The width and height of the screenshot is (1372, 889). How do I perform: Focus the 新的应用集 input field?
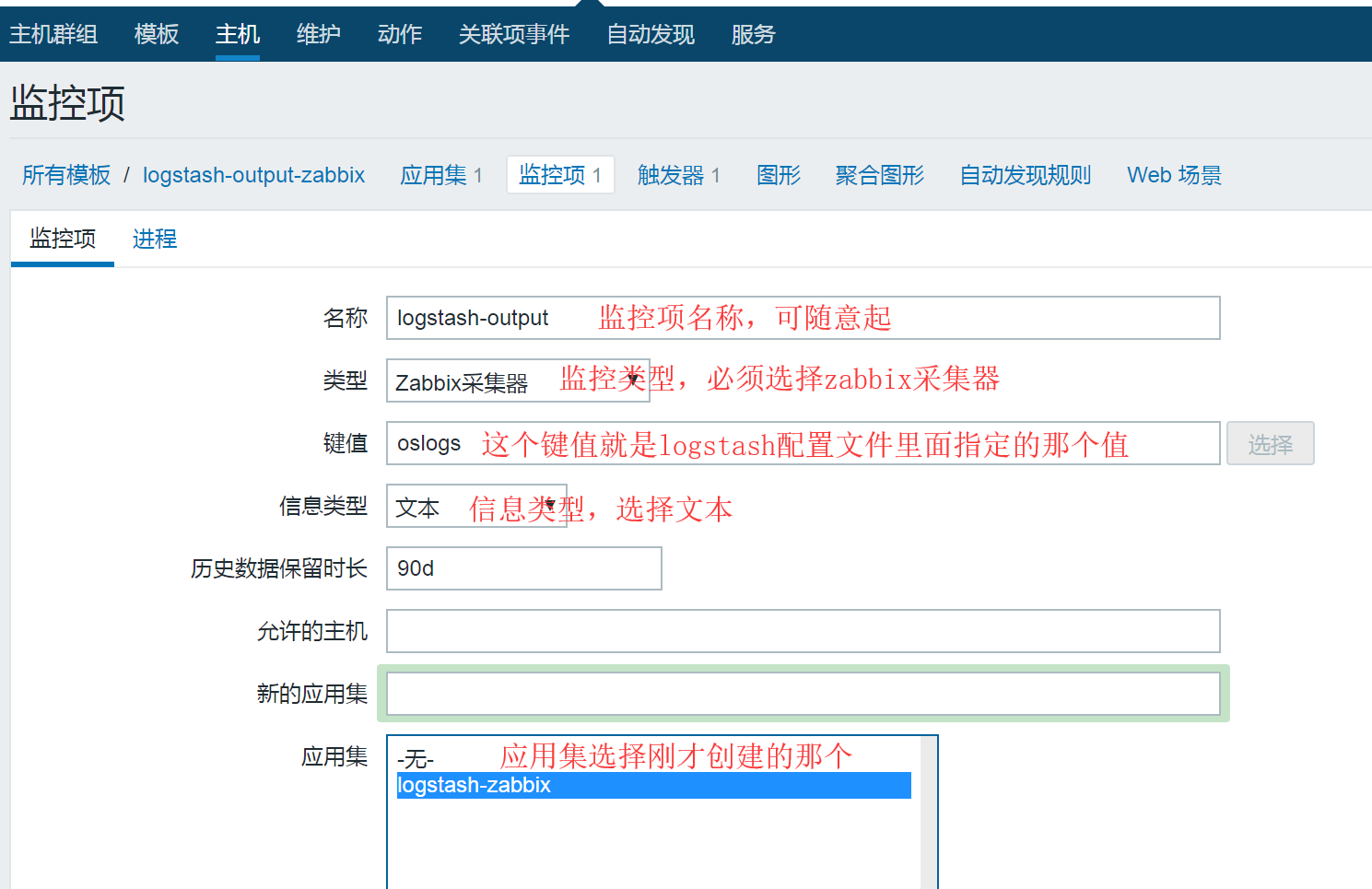(803, 694)
